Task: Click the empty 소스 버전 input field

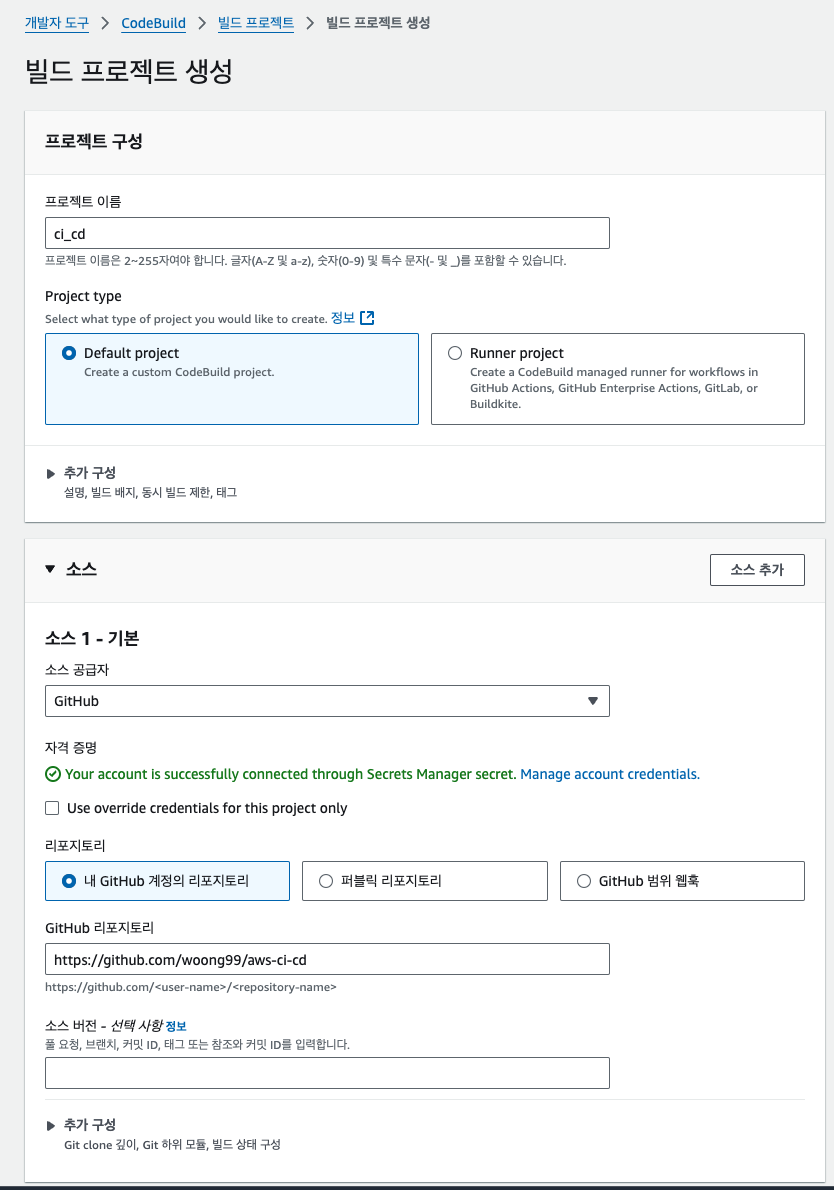Action: click(x=327, y=1073)
